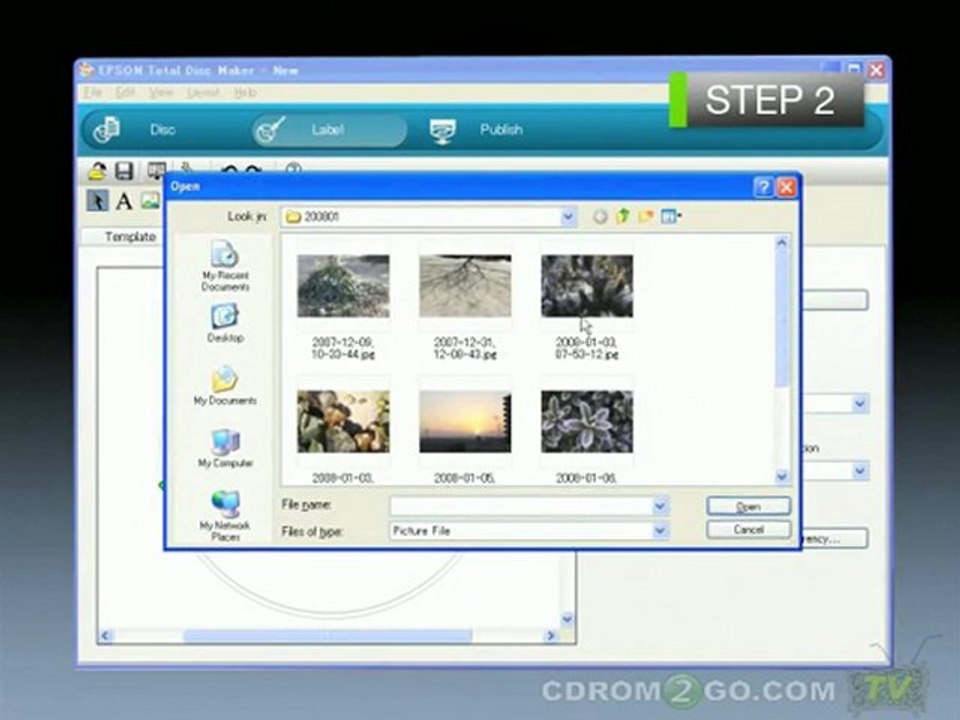Screen dimensions: 960x720
Task: Open the Help menu
Action: pos(245,92)
